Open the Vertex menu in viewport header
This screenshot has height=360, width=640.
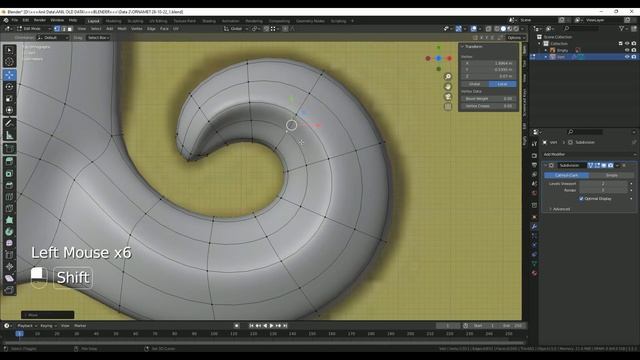pyautogui.click(x=137, y=29)
